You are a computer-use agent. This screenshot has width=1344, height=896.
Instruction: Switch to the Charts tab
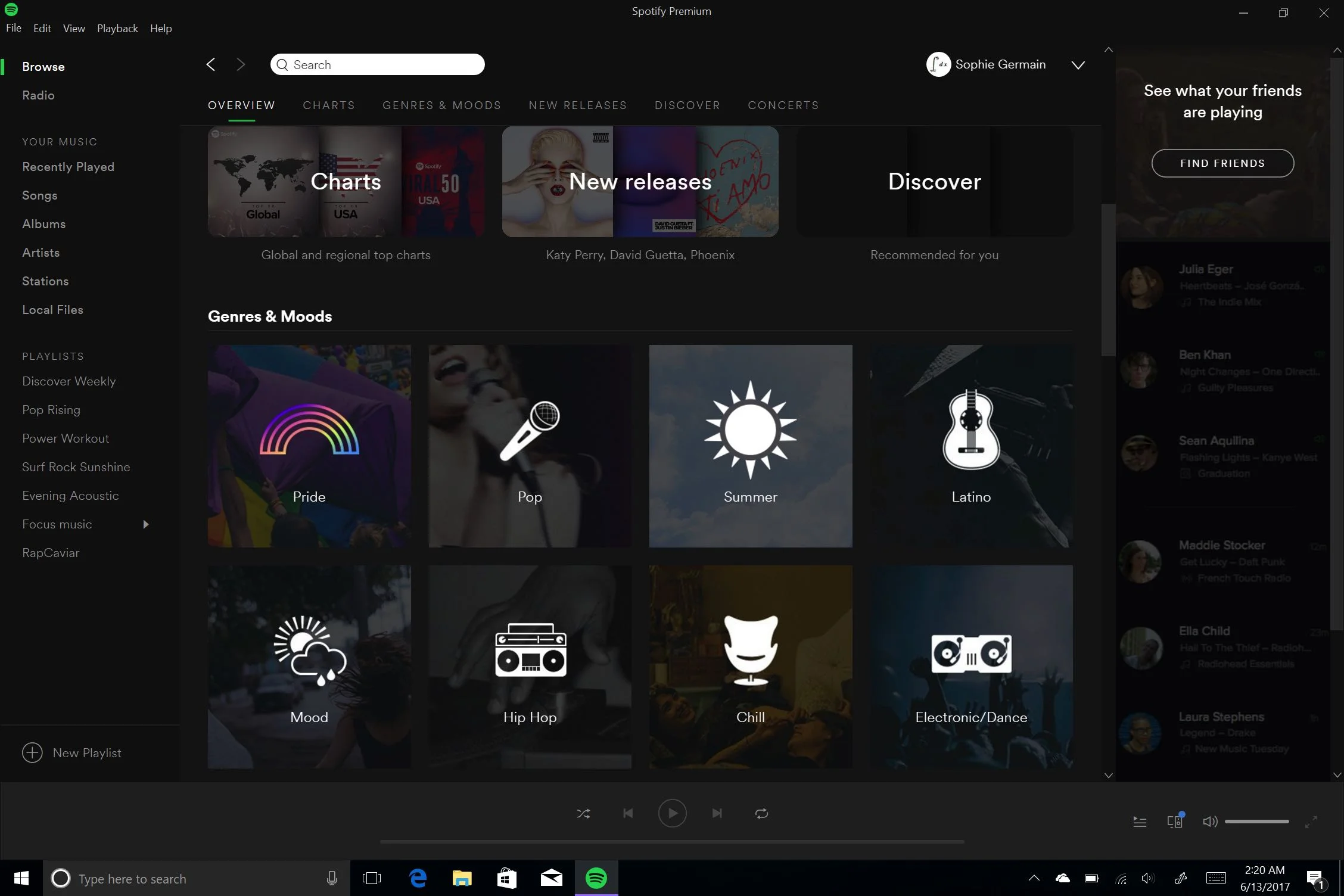click(x=329, y=105)
